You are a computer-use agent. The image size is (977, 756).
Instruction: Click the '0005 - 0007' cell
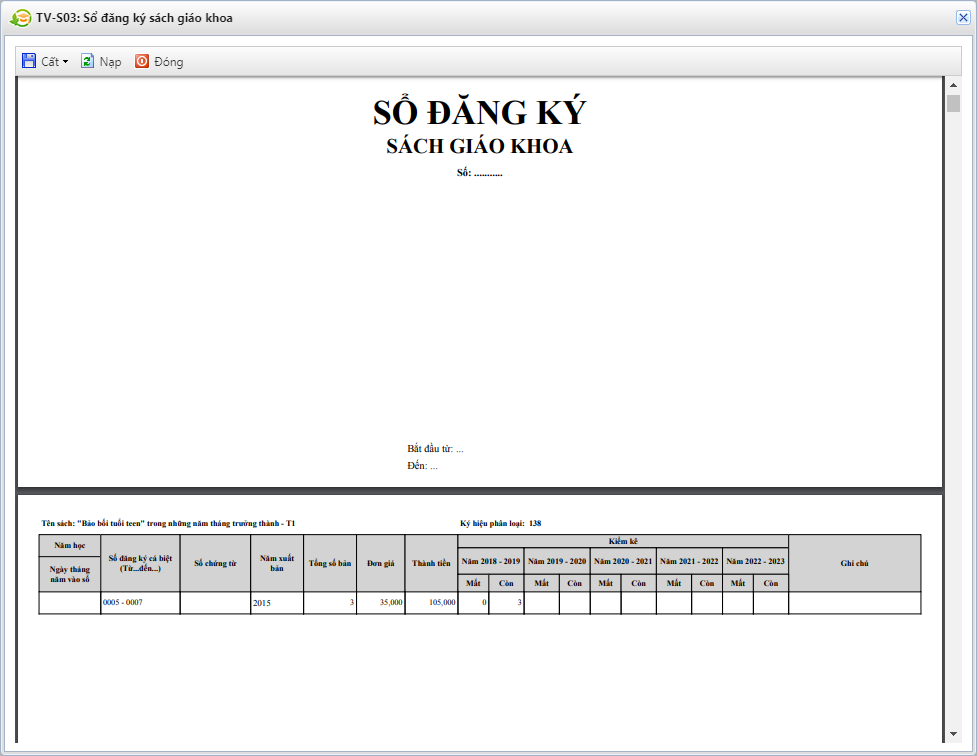(140, 603)
